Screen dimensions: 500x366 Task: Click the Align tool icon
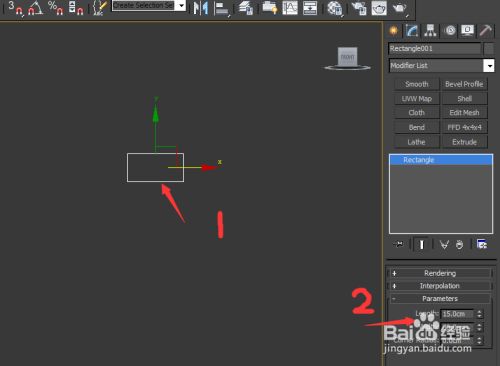tap(222, 8)
